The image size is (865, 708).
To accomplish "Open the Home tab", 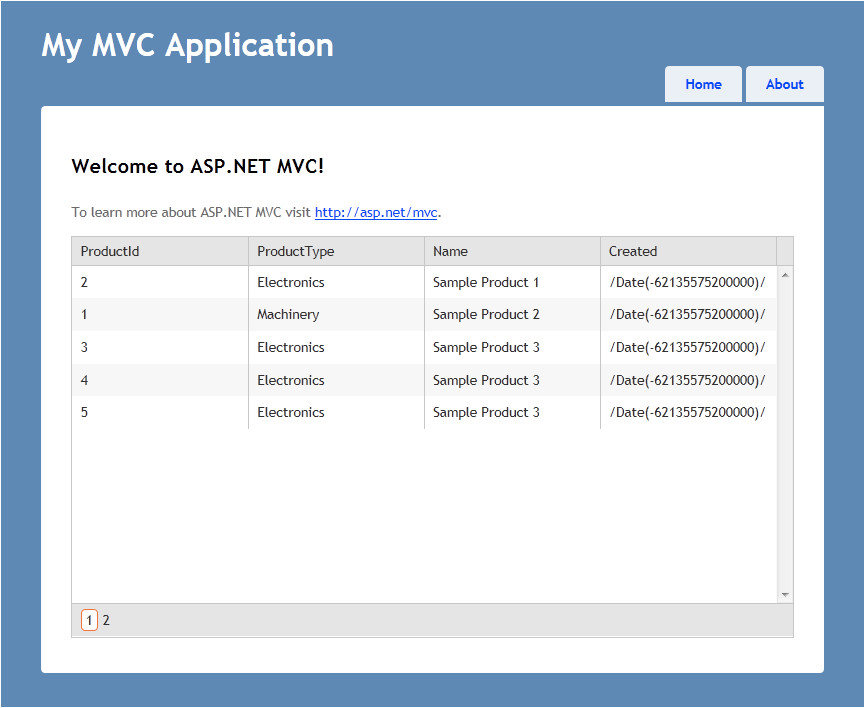I will [x=703, y=84].
